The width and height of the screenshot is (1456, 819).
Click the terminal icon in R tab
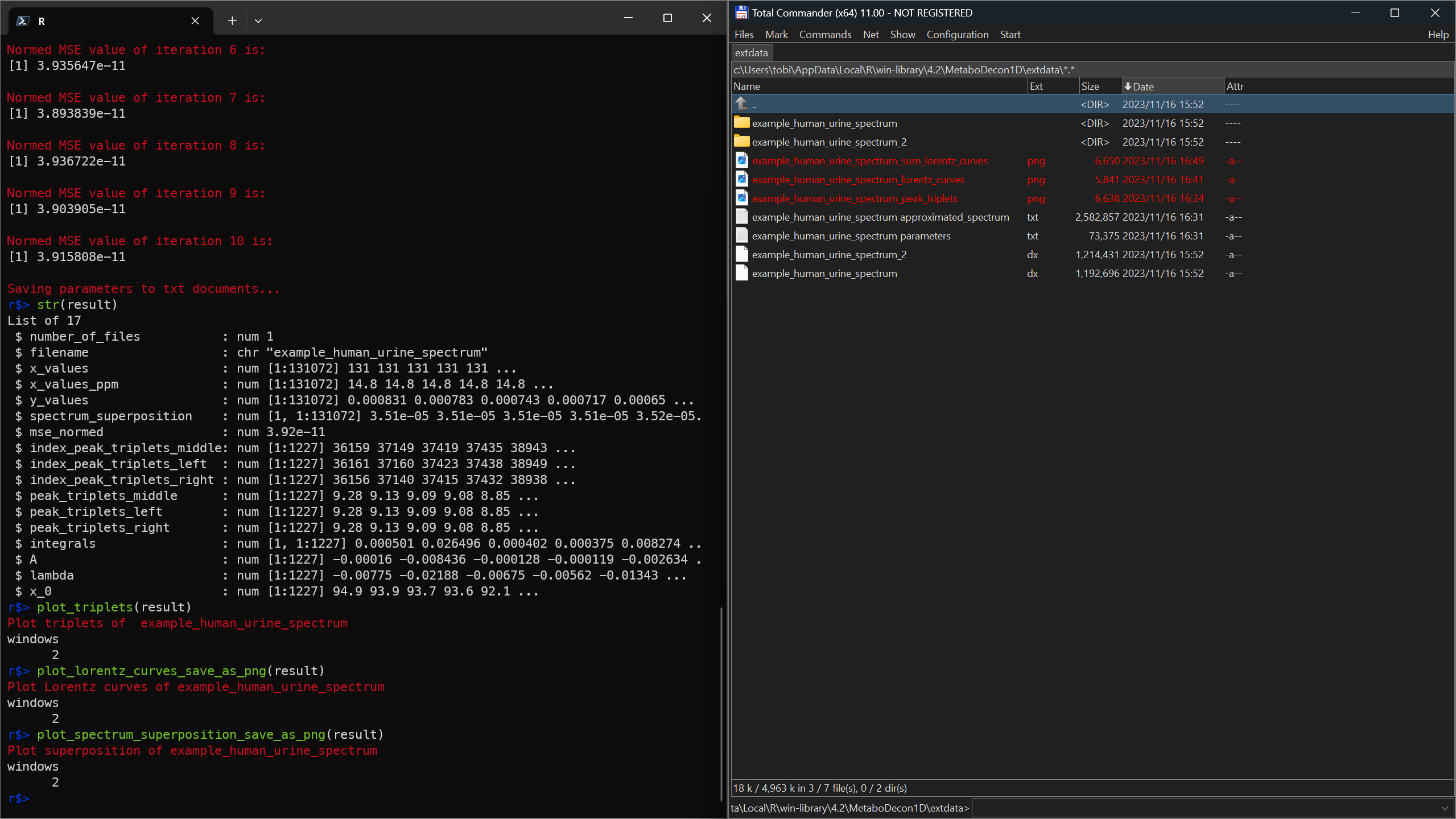[23, 21]
